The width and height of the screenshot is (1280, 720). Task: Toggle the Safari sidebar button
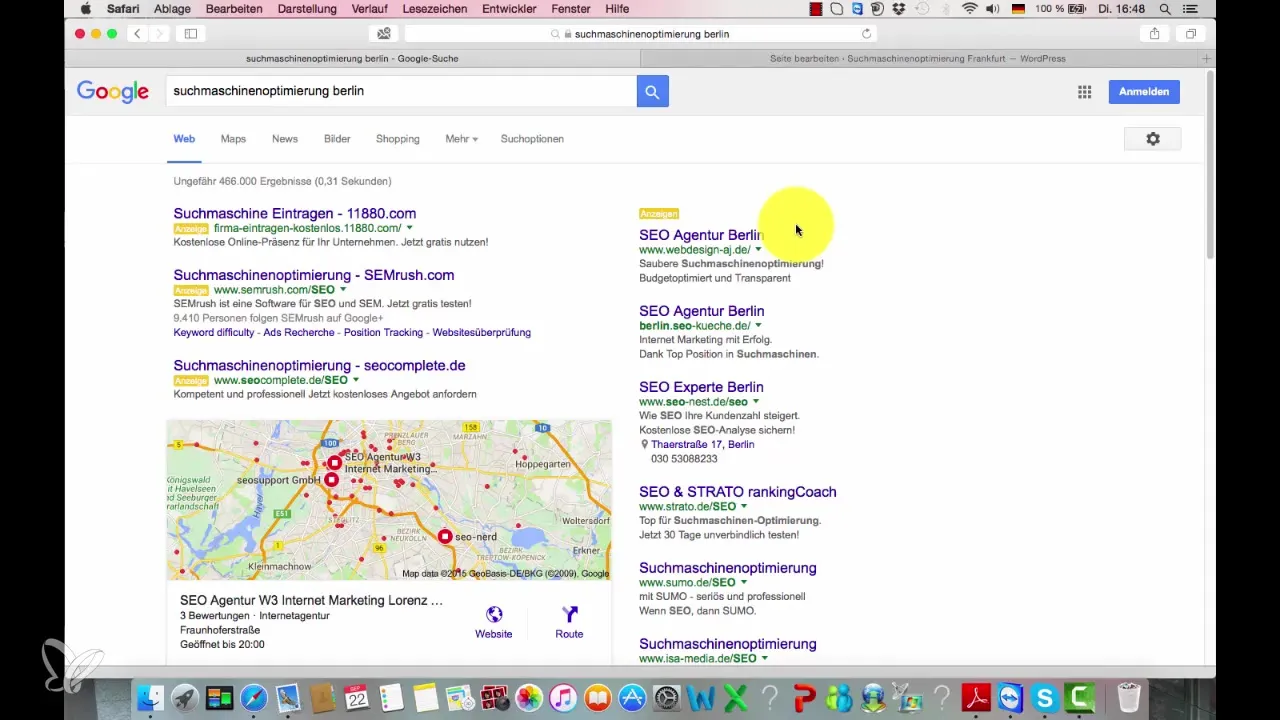pyautogui.click(x=190, y=34)
